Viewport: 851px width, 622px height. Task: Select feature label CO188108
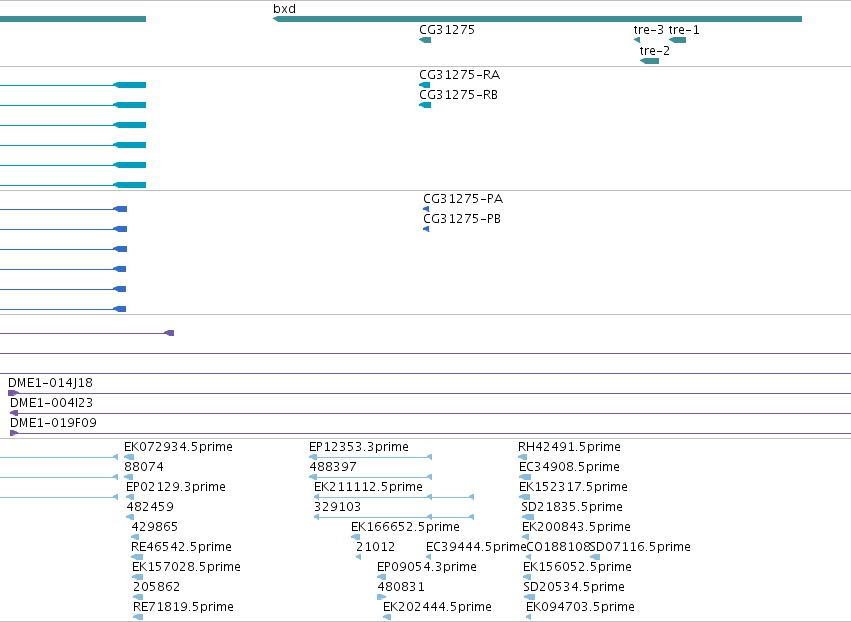pyautogui.click(x=558, y=547)
